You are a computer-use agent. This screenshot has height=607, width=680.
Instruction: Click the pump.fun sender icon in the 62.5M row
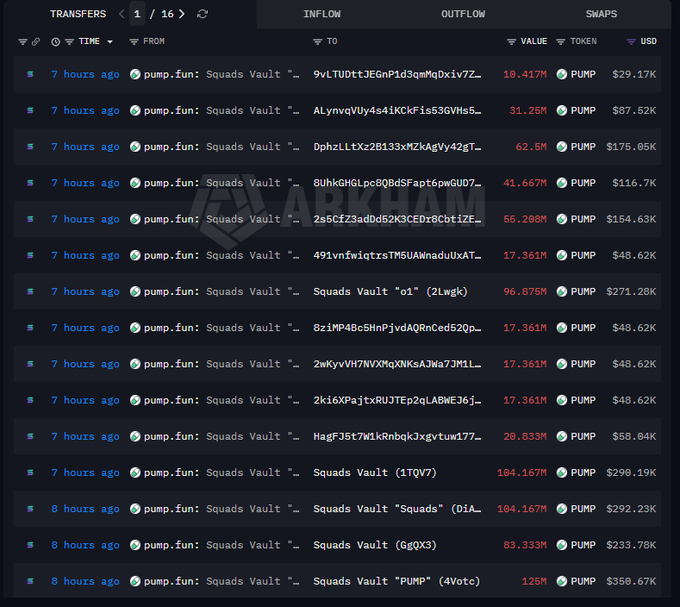[x=135, y=147]
